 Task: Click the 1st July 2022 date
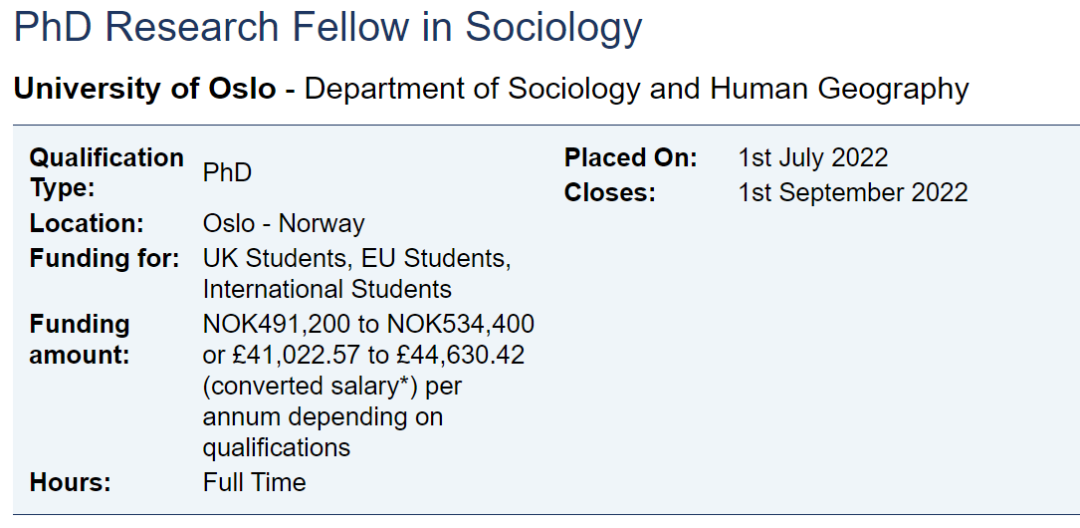click(813, 158)
